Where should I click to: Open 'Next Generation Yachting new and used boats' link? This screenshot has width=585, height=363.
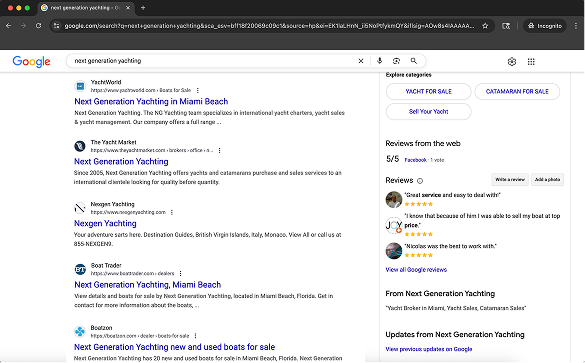(175, 347)
